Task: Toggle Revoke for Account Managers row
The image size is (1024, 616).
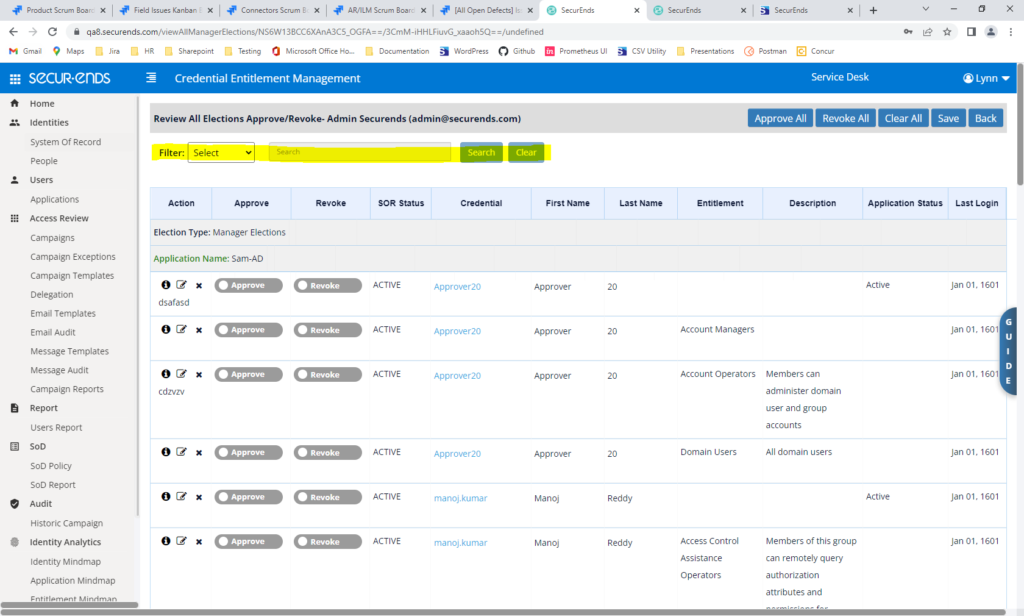Action: pos(327,330)
